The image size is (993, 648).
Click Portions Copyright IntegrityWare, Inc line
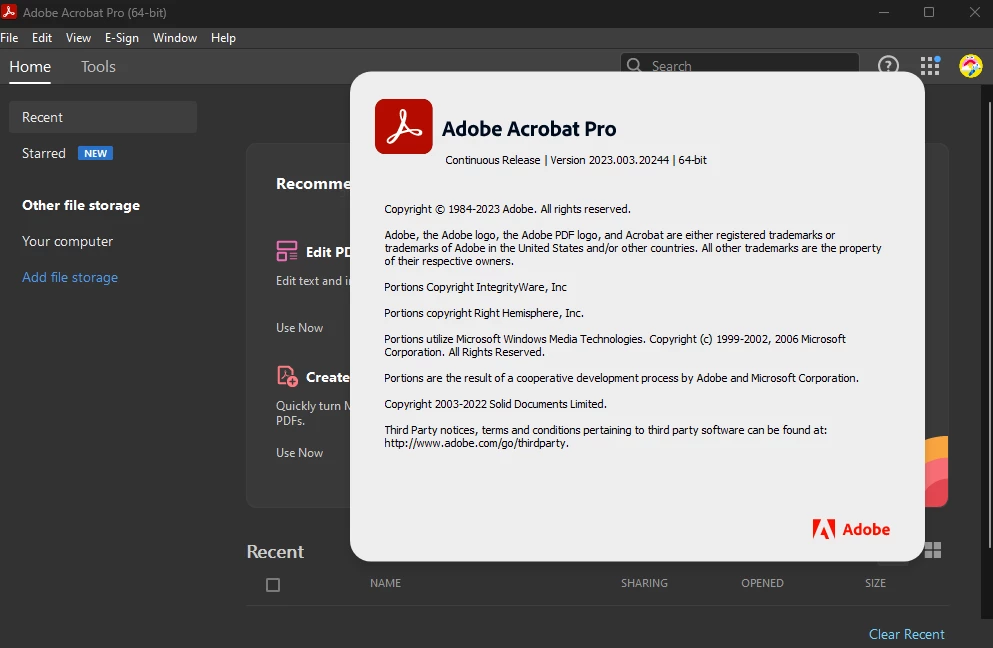475,287
